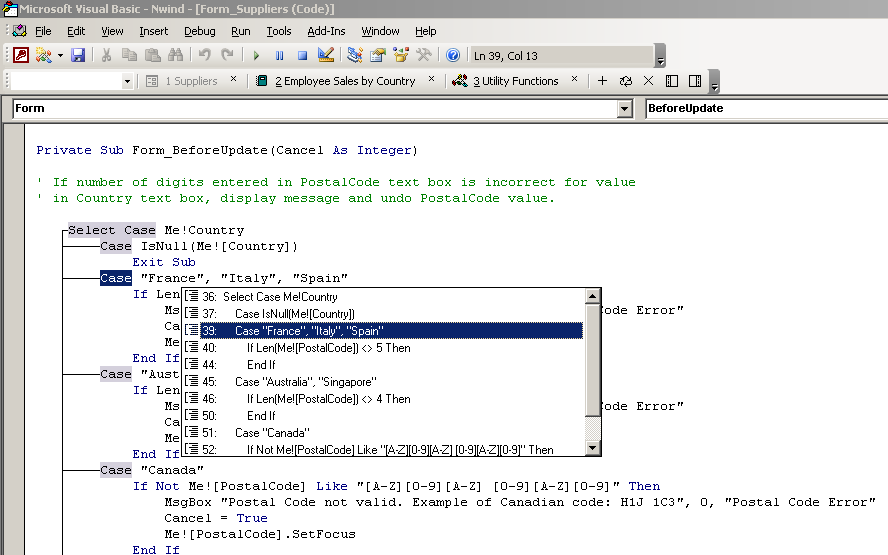Select row 39: Case "France", "Italy", "Spain"
The height and width of the screenshot is (555, 888).
click(x=383, y=331)
